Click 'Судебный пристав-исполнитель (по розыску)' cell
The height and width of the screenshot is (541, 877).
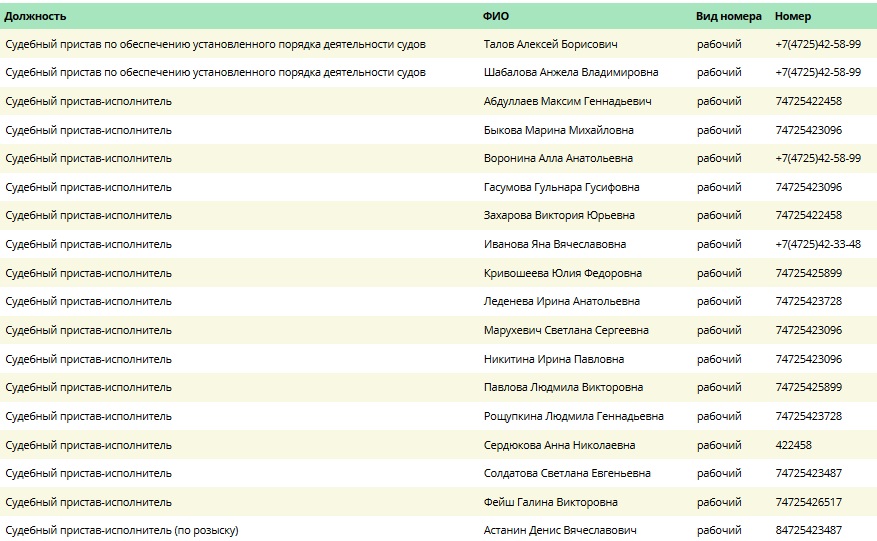point(122,530)
